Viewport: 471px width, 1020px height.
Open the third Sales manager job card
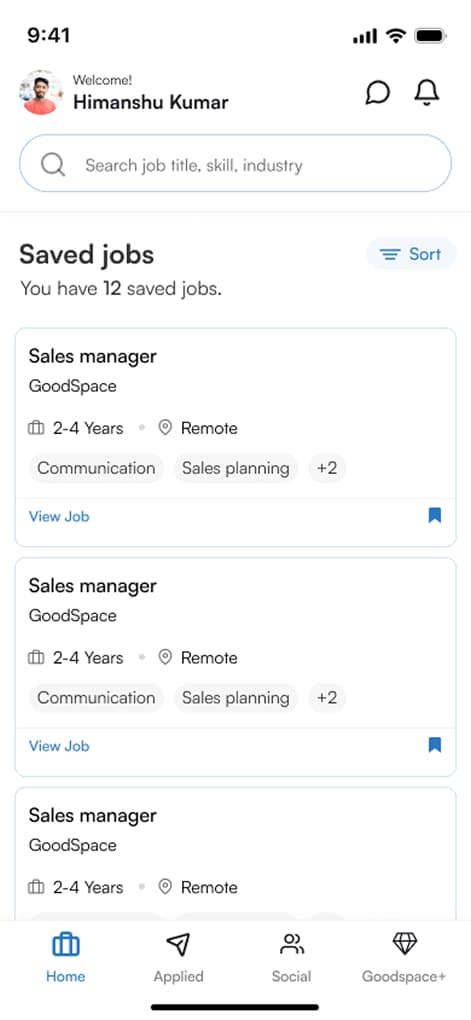coord(236,853)
